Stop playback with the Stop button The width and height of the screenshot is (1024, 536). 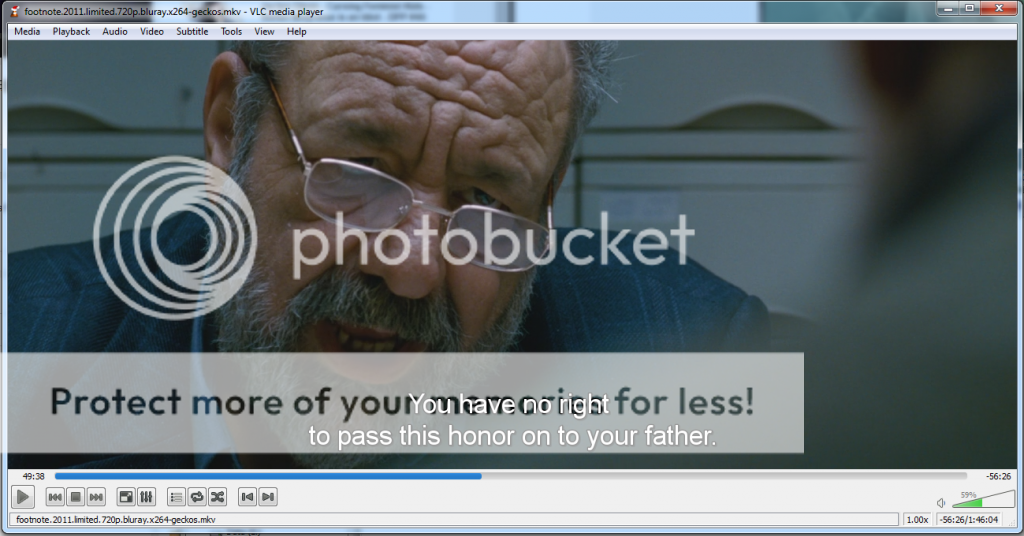[x=76, y=497]
